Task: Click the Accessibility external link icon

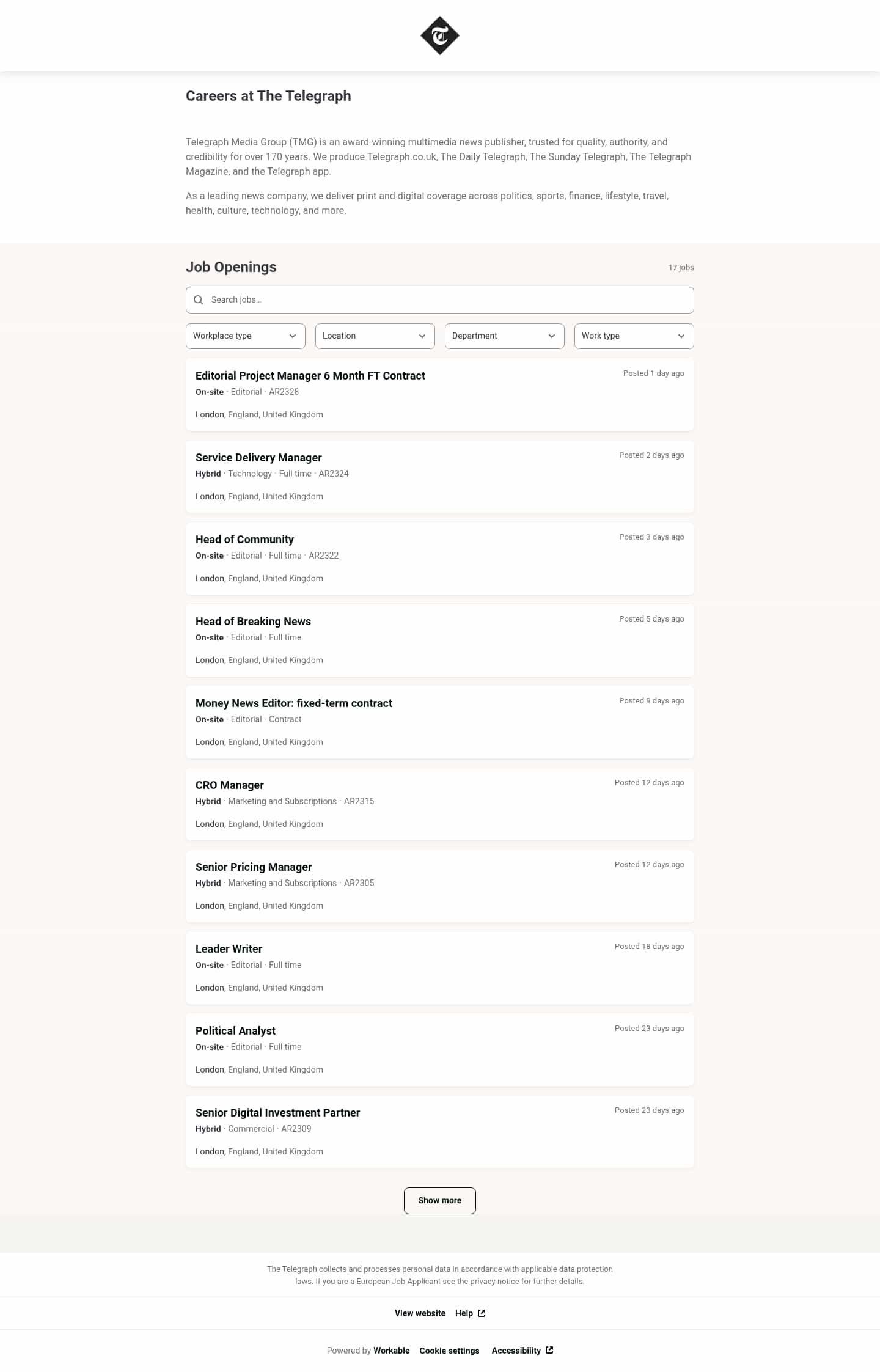Action: click(x=549, y=1350)
